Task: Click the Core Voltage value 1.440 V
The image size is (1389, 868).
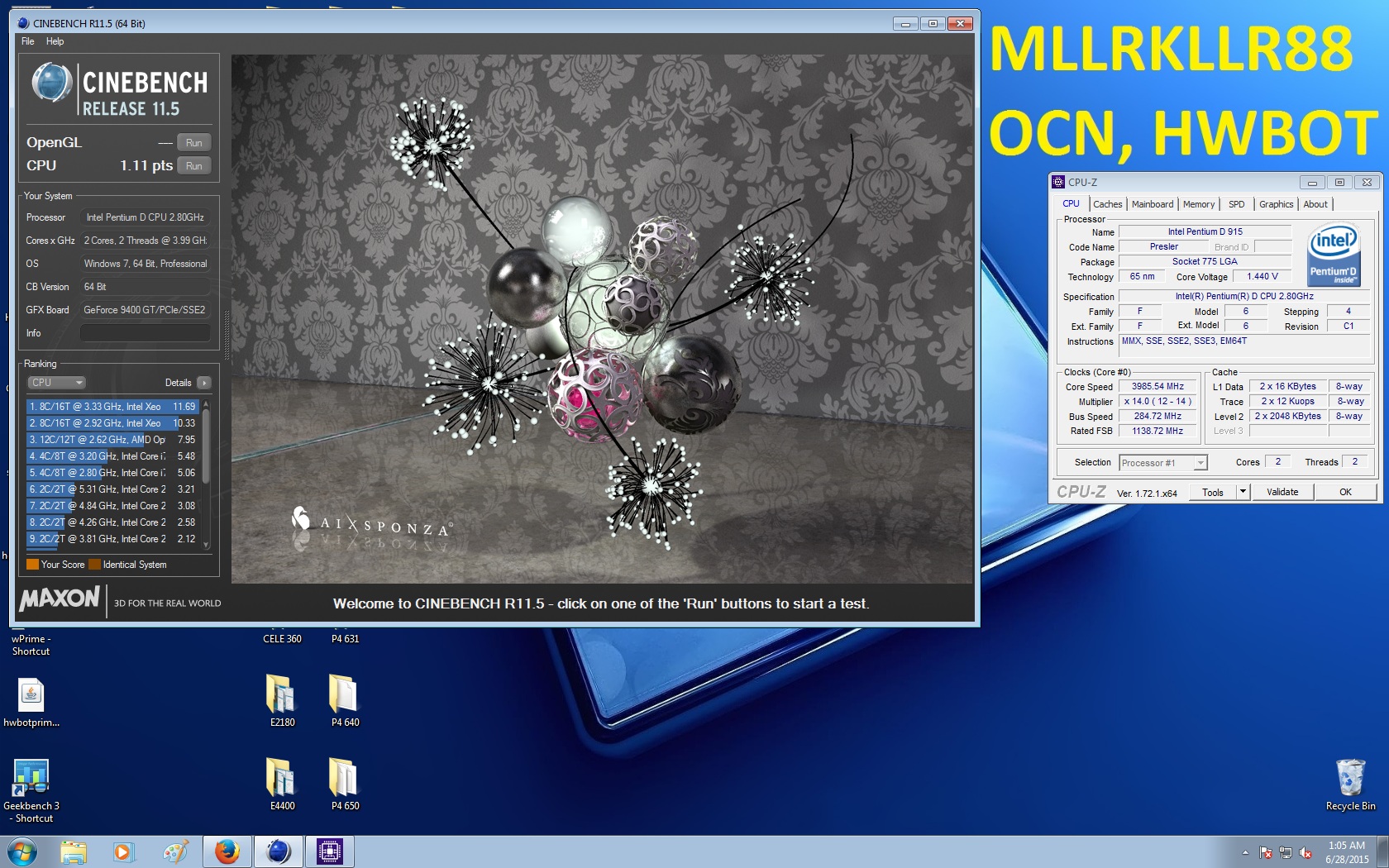Action: click(1263, 277)
